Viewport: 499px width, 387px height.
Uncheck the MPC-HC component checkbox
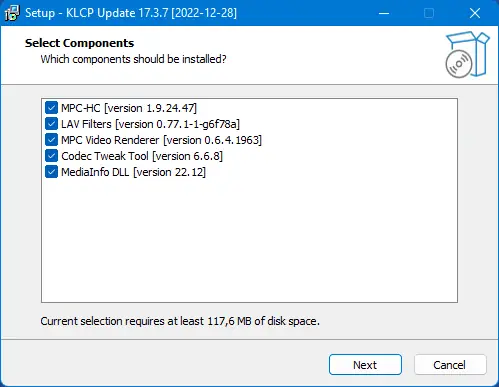[x=51, y=108]
